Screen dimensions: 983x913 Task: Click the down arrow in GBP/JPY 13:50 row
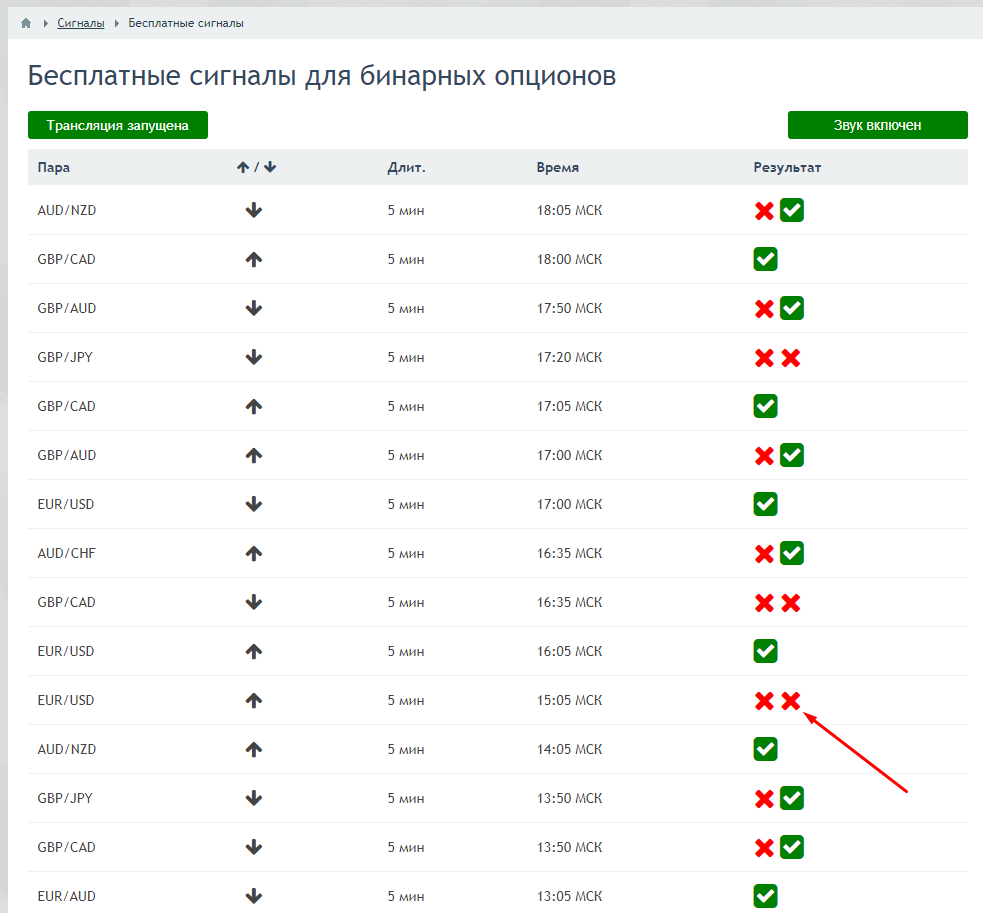click(253, 798)
